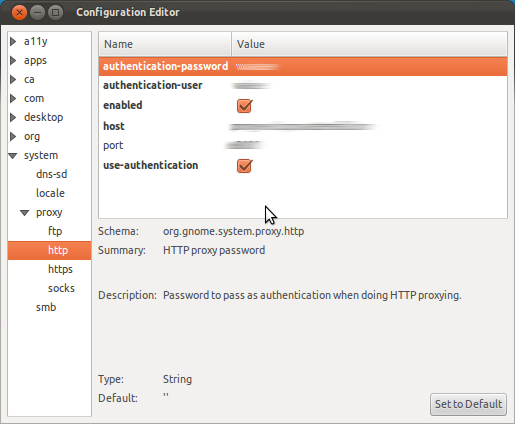Collapse the system tree node
The height and width of the screenshot is (424, 515).
tap(13, 156)
